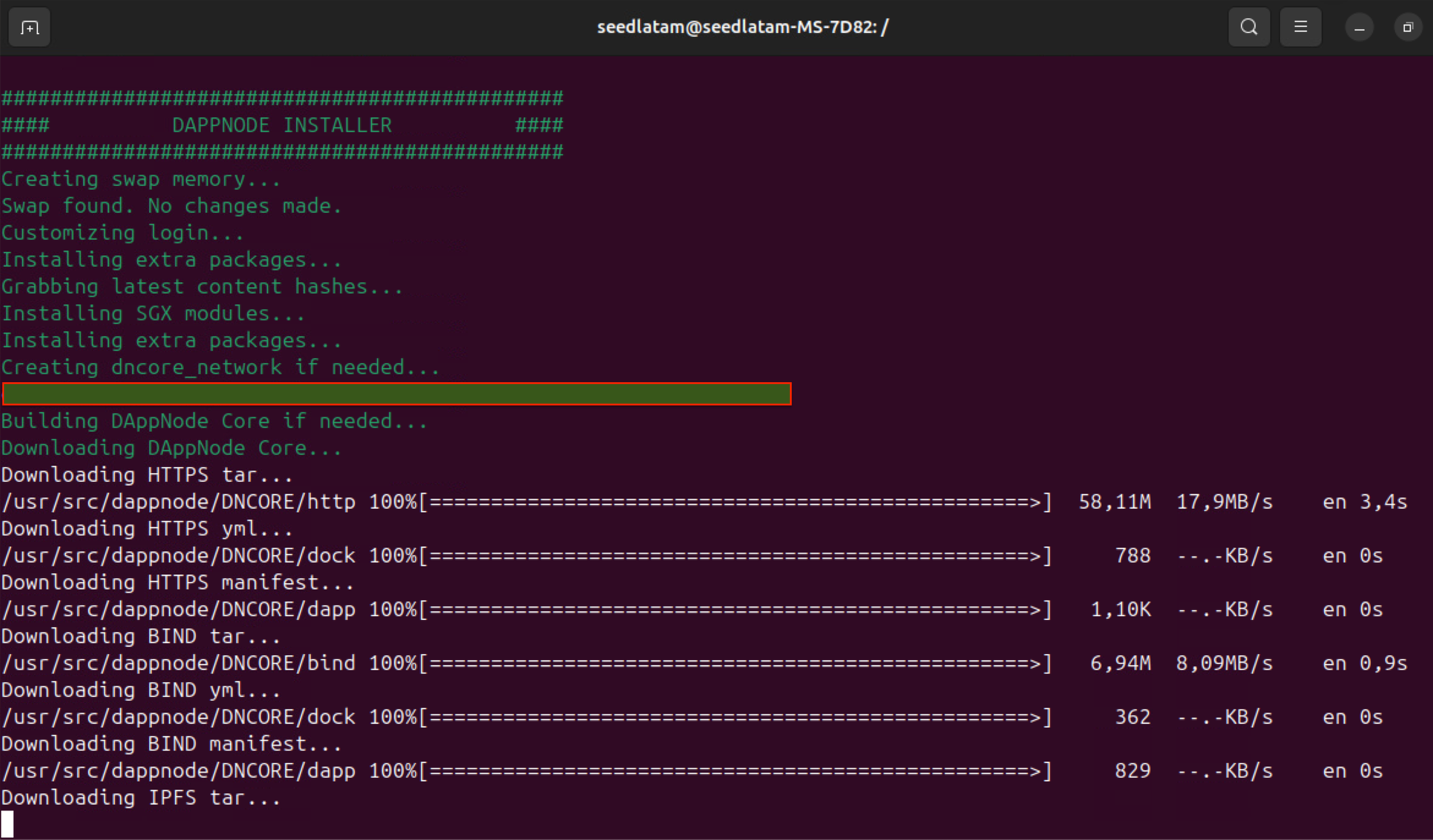Viewport: 1433px width, 840px height.
Task: Minimize the terminal window
Action: click(x=1359, y=28)
